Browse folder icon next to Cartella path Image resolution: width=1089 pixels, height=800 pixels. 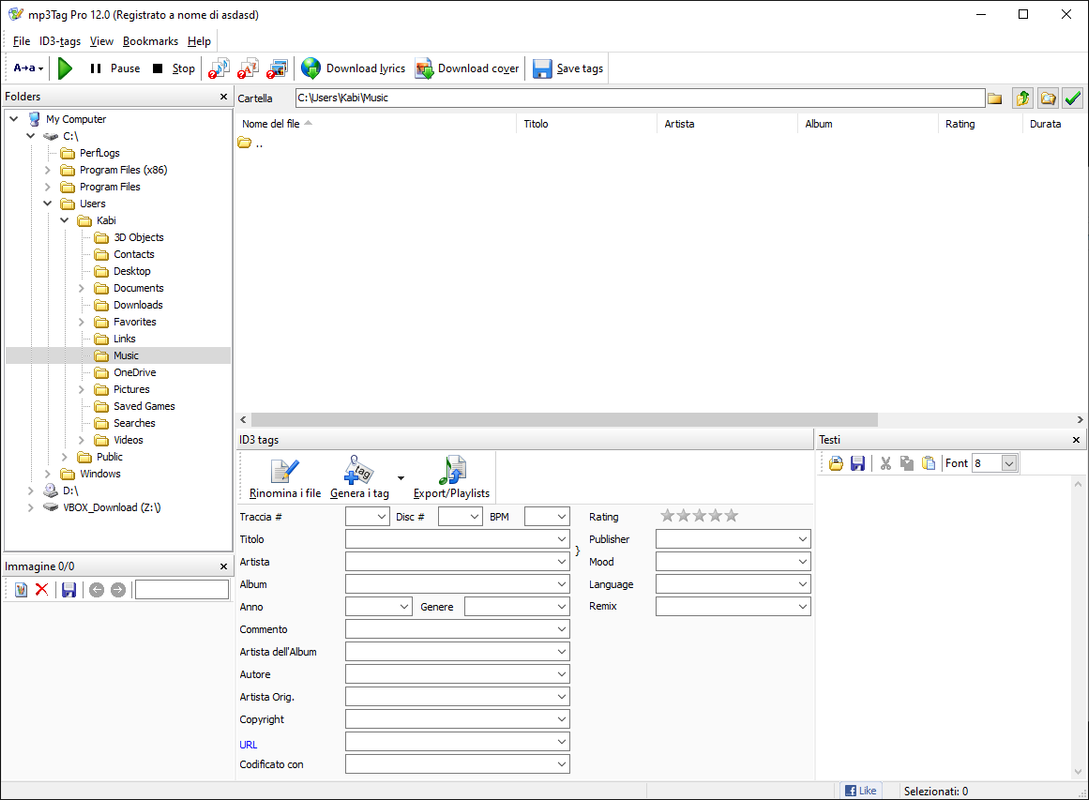click(x=995, y=98)
